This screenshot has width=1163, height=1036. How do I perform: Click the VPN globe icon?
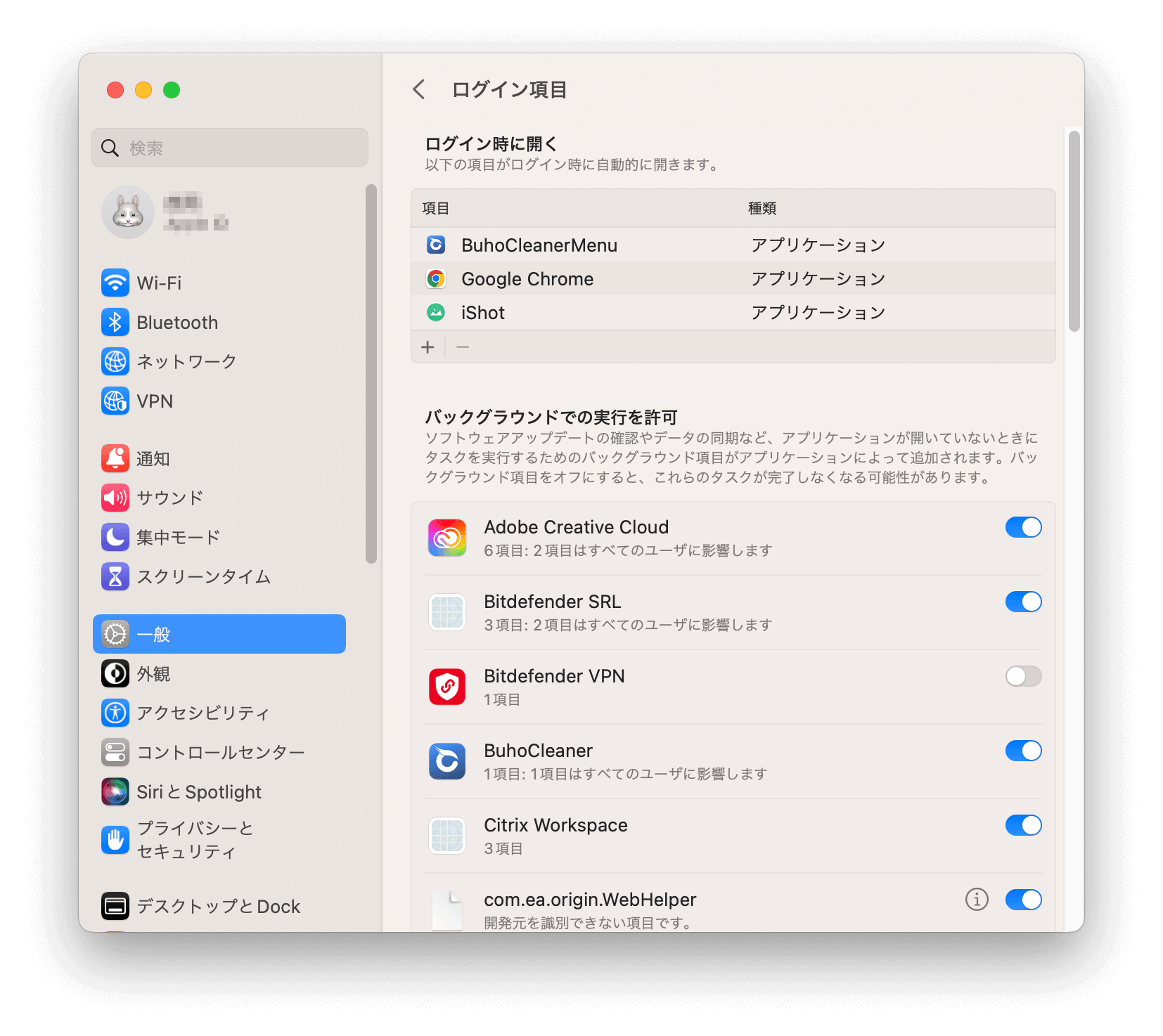coord(115,401)
